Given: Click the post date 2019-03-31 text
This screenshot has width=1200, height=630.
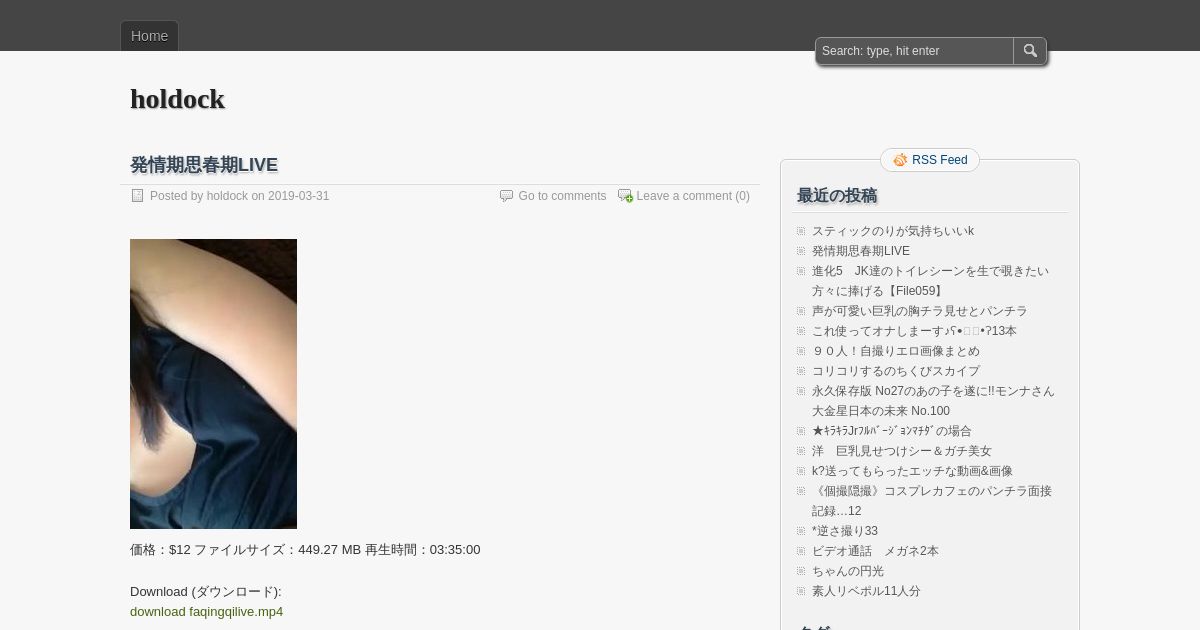Looking at the screenshot, I should click(x=298, y=196).
